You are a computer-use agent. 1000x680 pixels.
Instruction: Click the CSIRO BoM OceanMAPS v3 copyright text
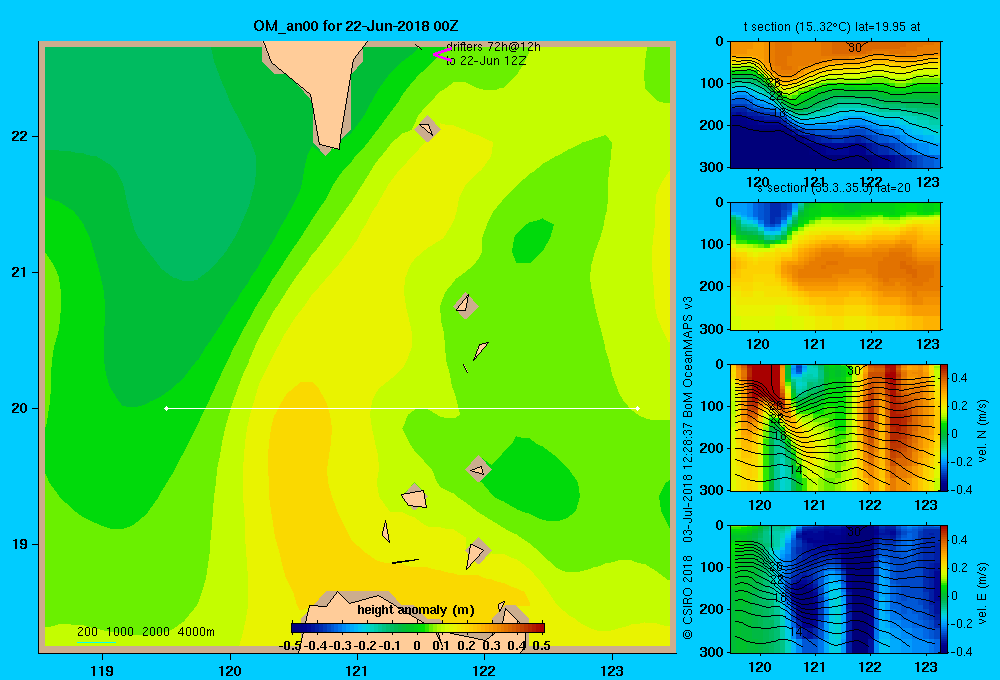tap(688, 468)
